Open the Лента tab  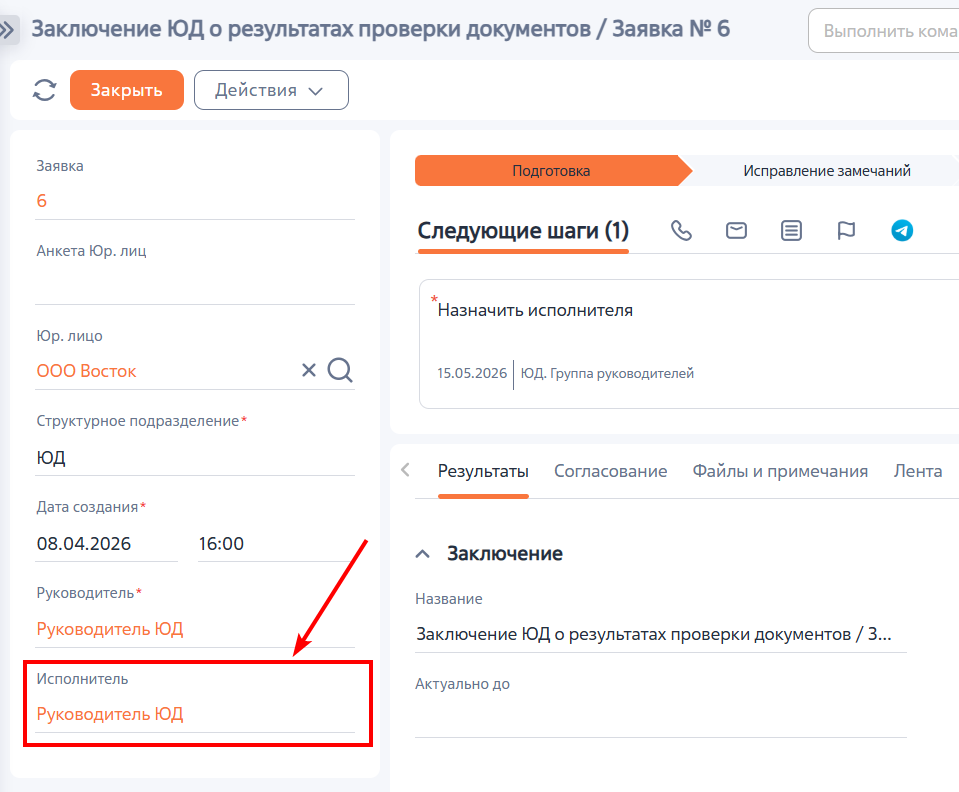tap(917, 472)
